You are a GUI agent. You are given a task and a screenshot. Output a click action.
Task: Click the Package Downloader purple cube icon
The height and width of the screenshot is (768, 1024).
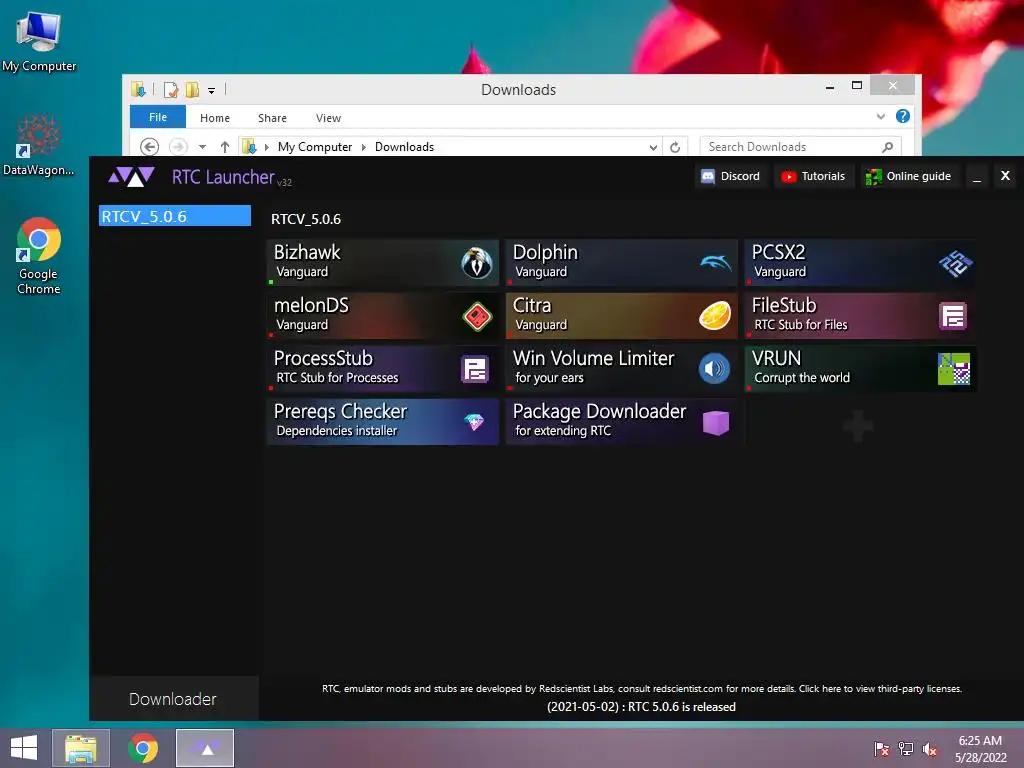[716, 423]
